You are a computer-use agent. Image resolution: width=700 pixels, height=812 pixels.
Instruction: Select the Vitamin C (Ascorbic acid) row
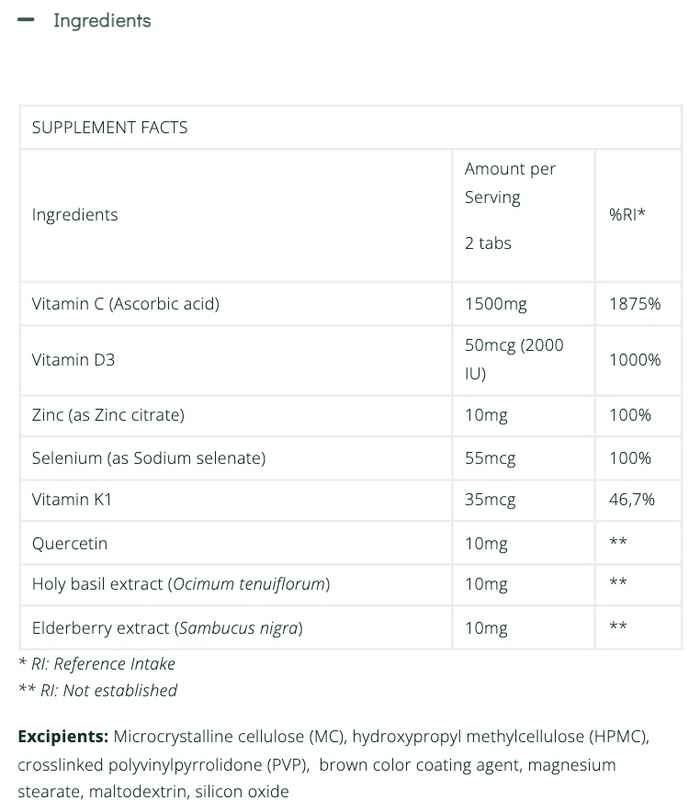(126, 303)
